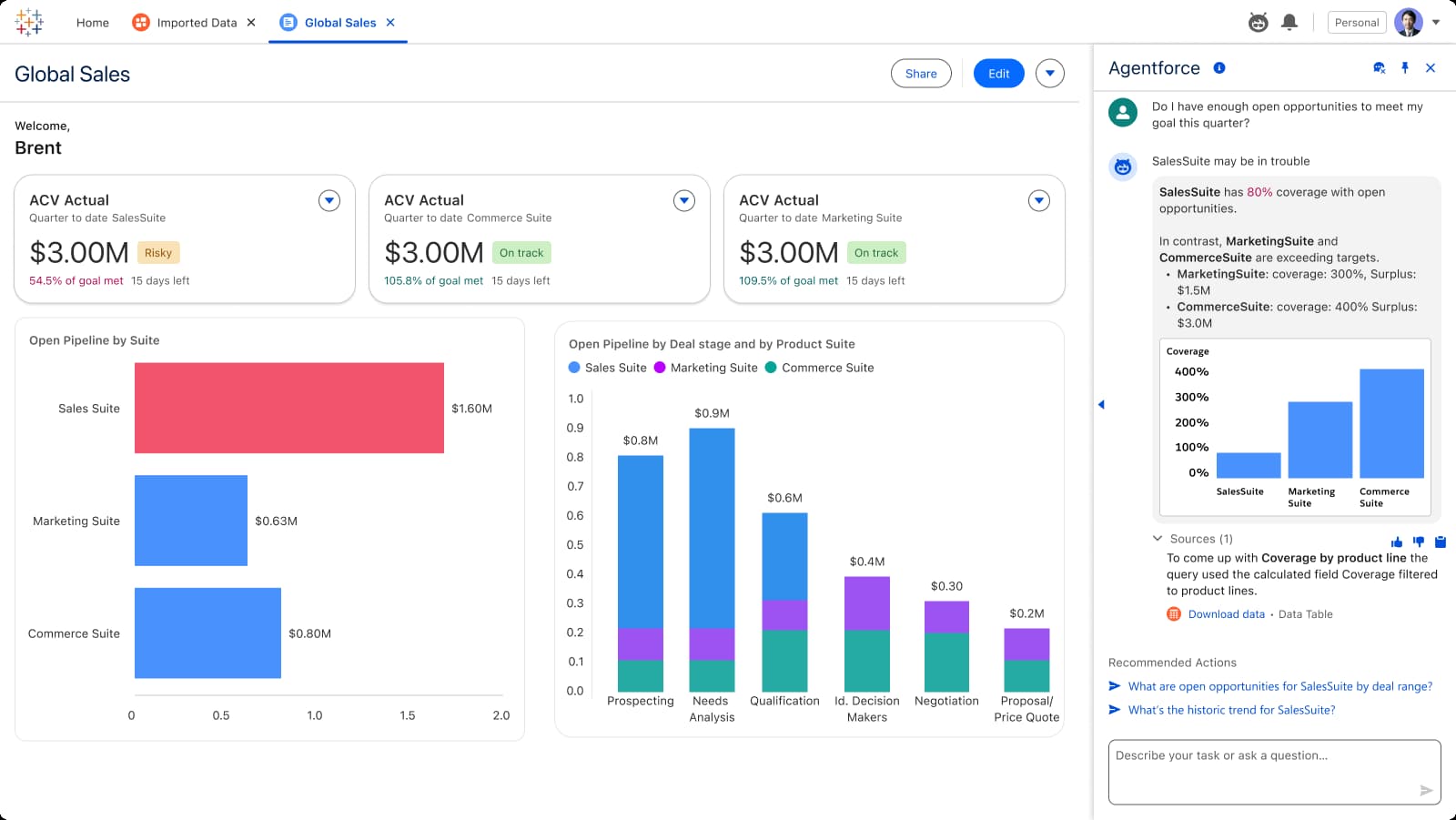Open notifications via the bell icon
This screenshot has width=1456, height=820.
[x=1289, y=22]
